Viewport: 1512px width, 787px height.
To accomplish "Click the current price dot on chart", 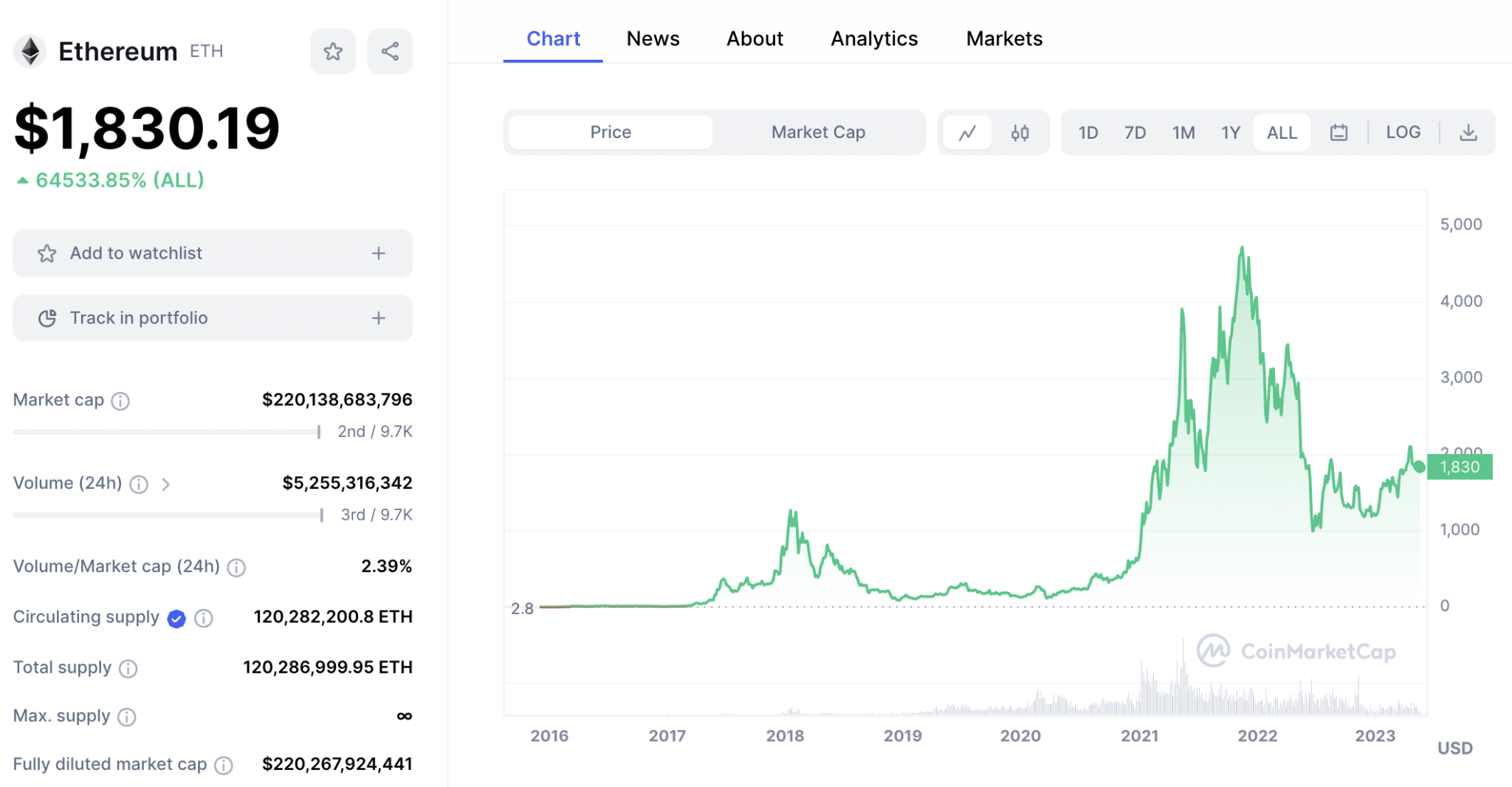I will 1419,467.
